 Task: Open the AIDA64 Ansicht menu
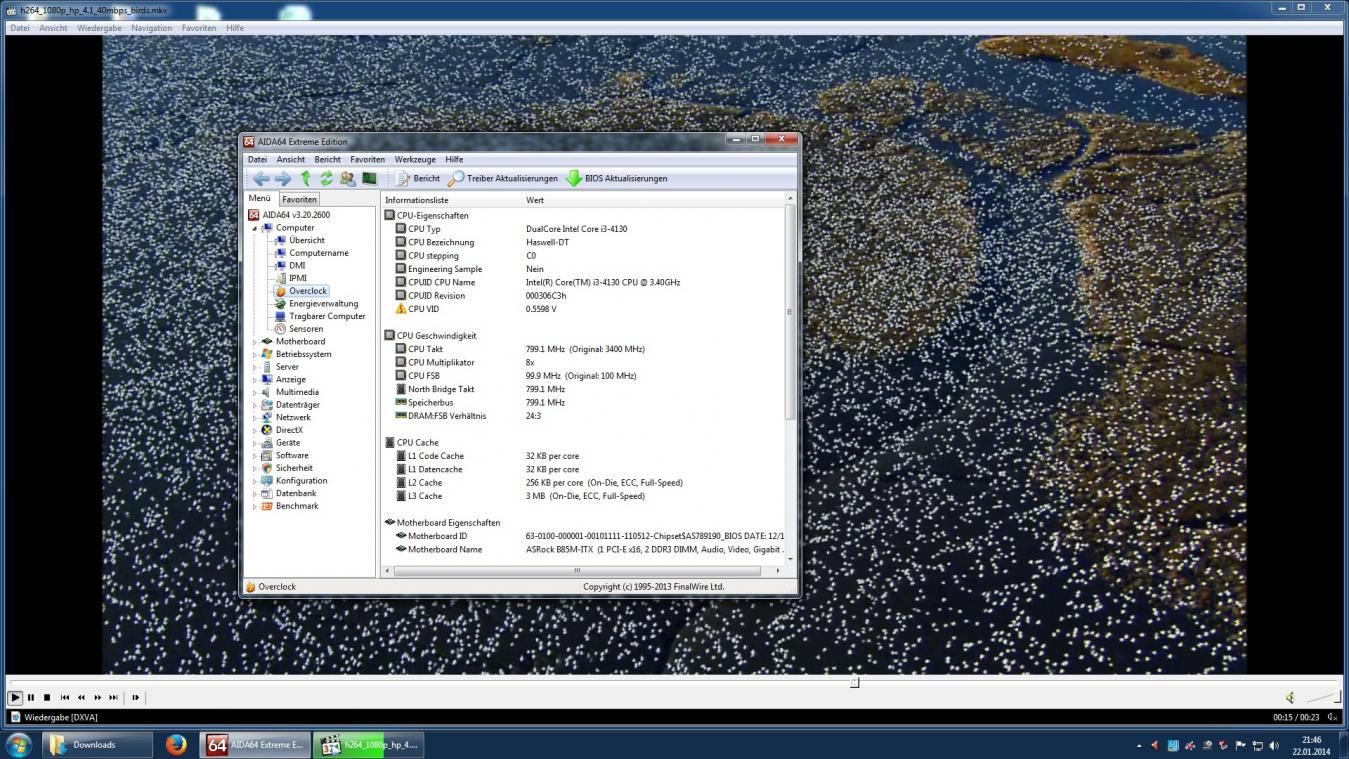(291, 159)
